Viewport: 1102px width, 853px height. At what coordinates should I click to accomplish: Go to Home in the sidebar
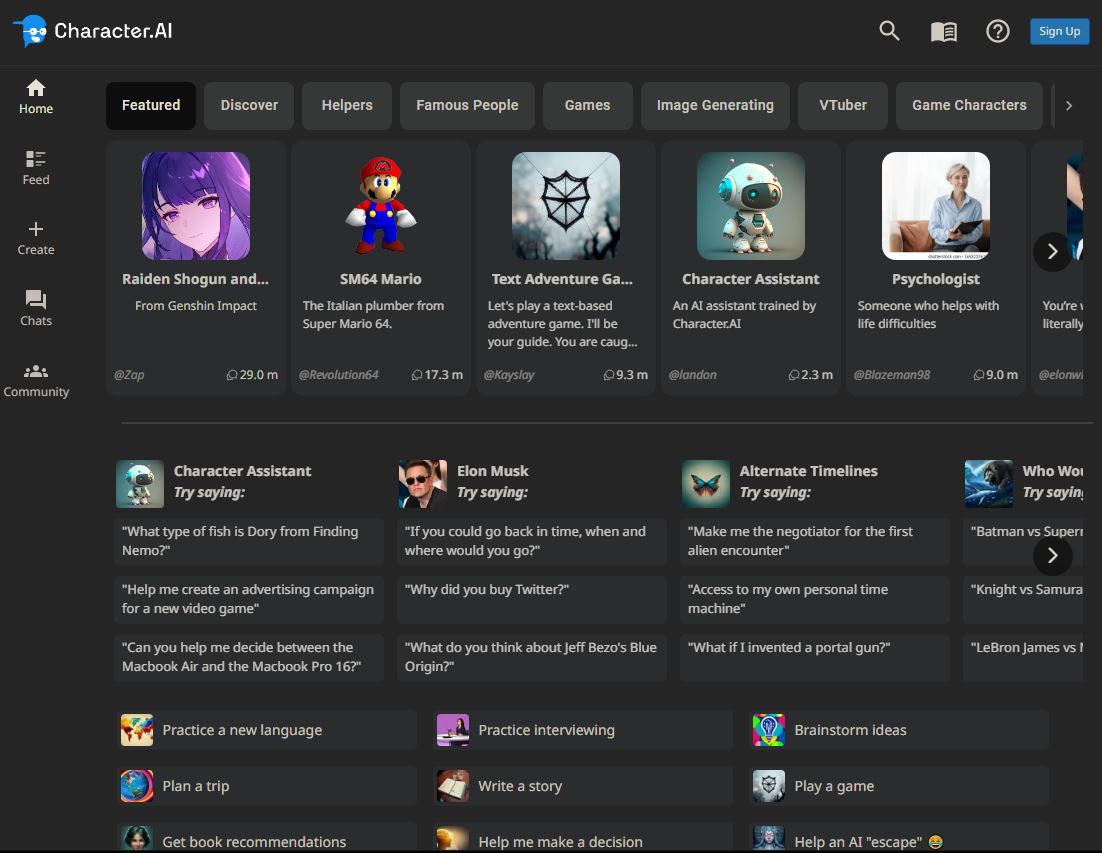[36, 97]
